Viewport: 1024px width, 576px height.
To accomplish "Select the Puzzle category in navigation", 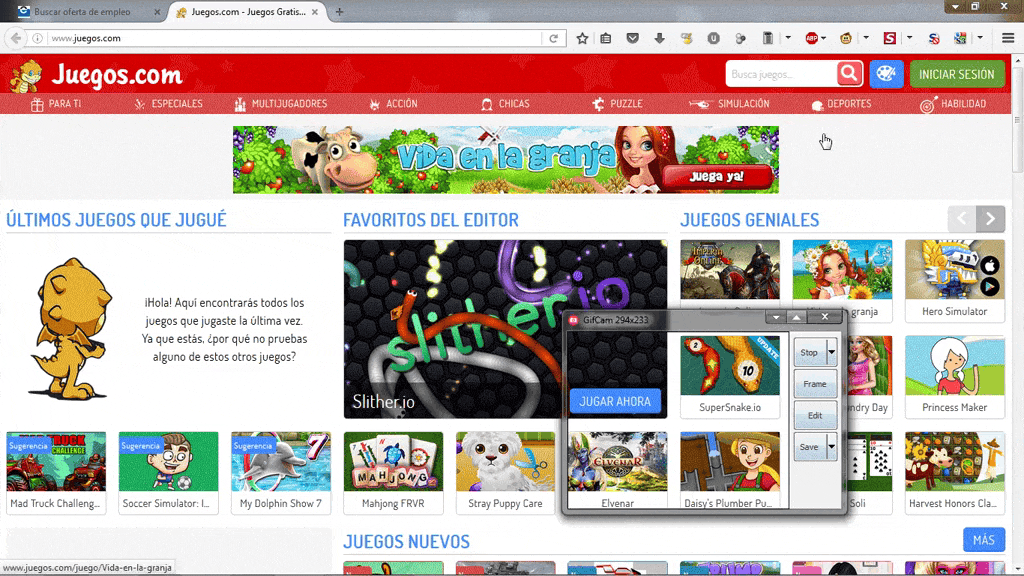I will [x=617, y=104].
